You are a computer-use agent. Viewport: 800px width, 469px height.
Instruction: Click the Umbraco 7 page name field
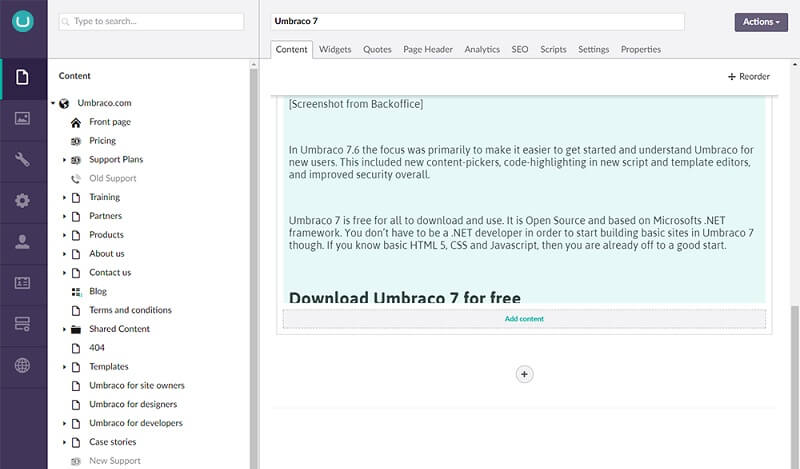[477, 21]
